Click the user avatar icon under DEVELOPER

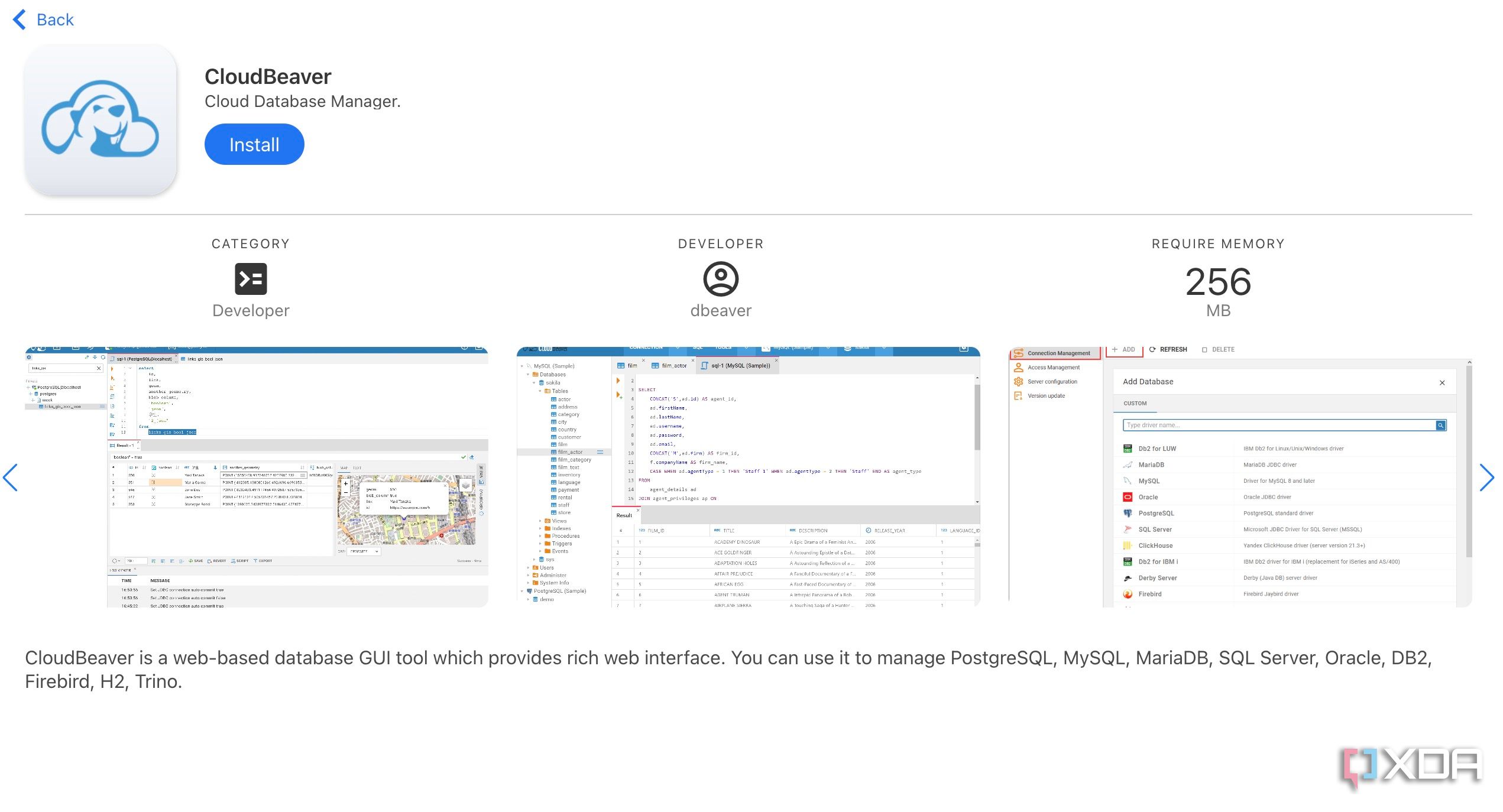[x=721, y=279]
